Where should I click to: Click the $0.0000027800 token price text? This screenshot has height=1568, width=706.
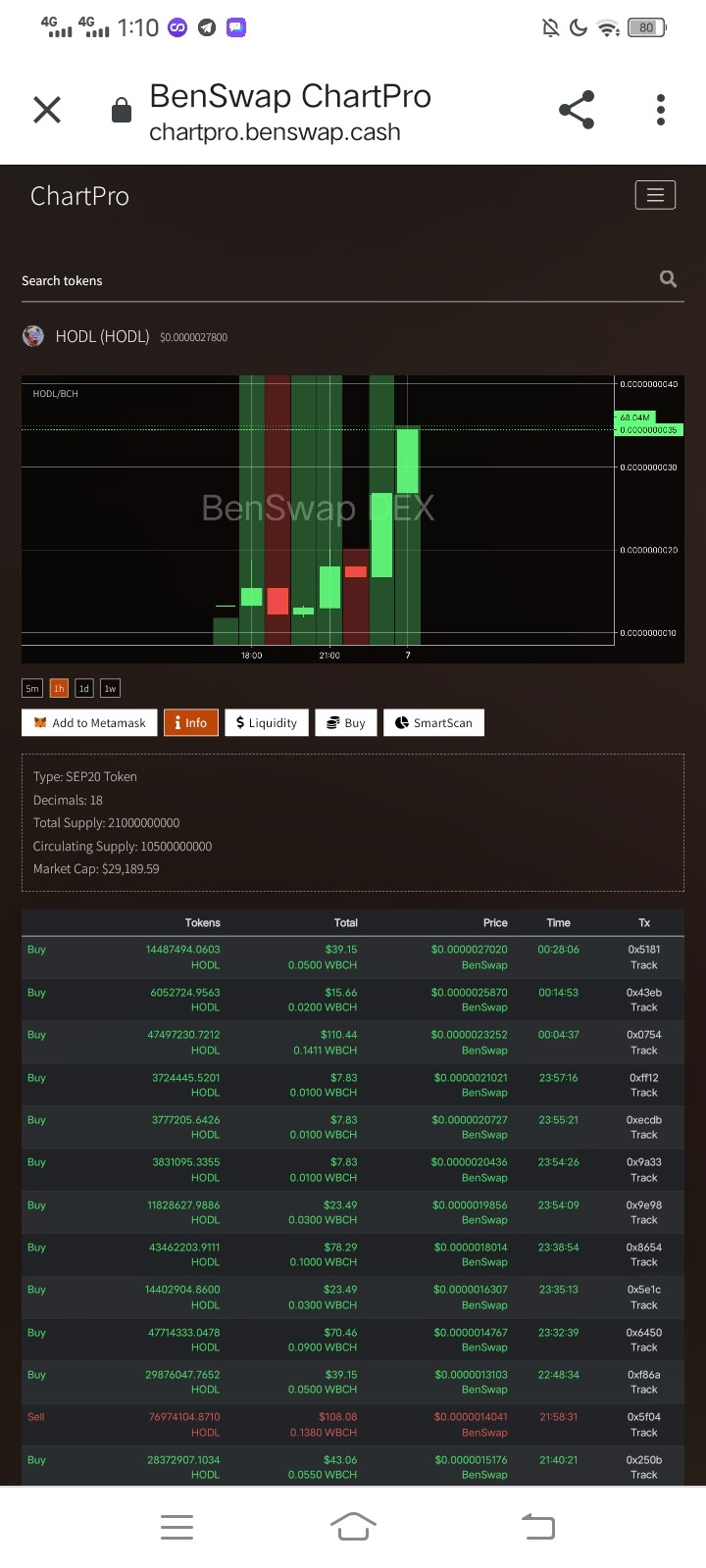click(193, 337)
